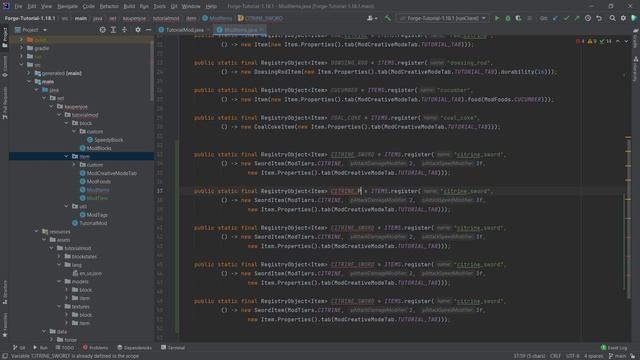Image resolution: width=640 pixels, height=360 pixels.
Task: Open IDE settings gear in the top toolbar
Action: [623, 18]
